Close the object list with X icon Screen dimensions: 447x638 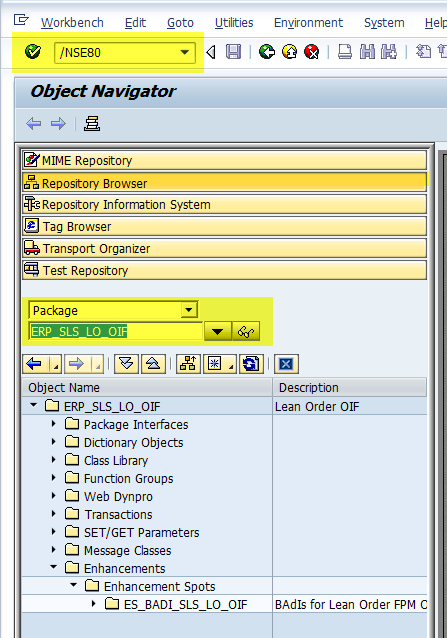pyautogui.click(x=286, y=364)
